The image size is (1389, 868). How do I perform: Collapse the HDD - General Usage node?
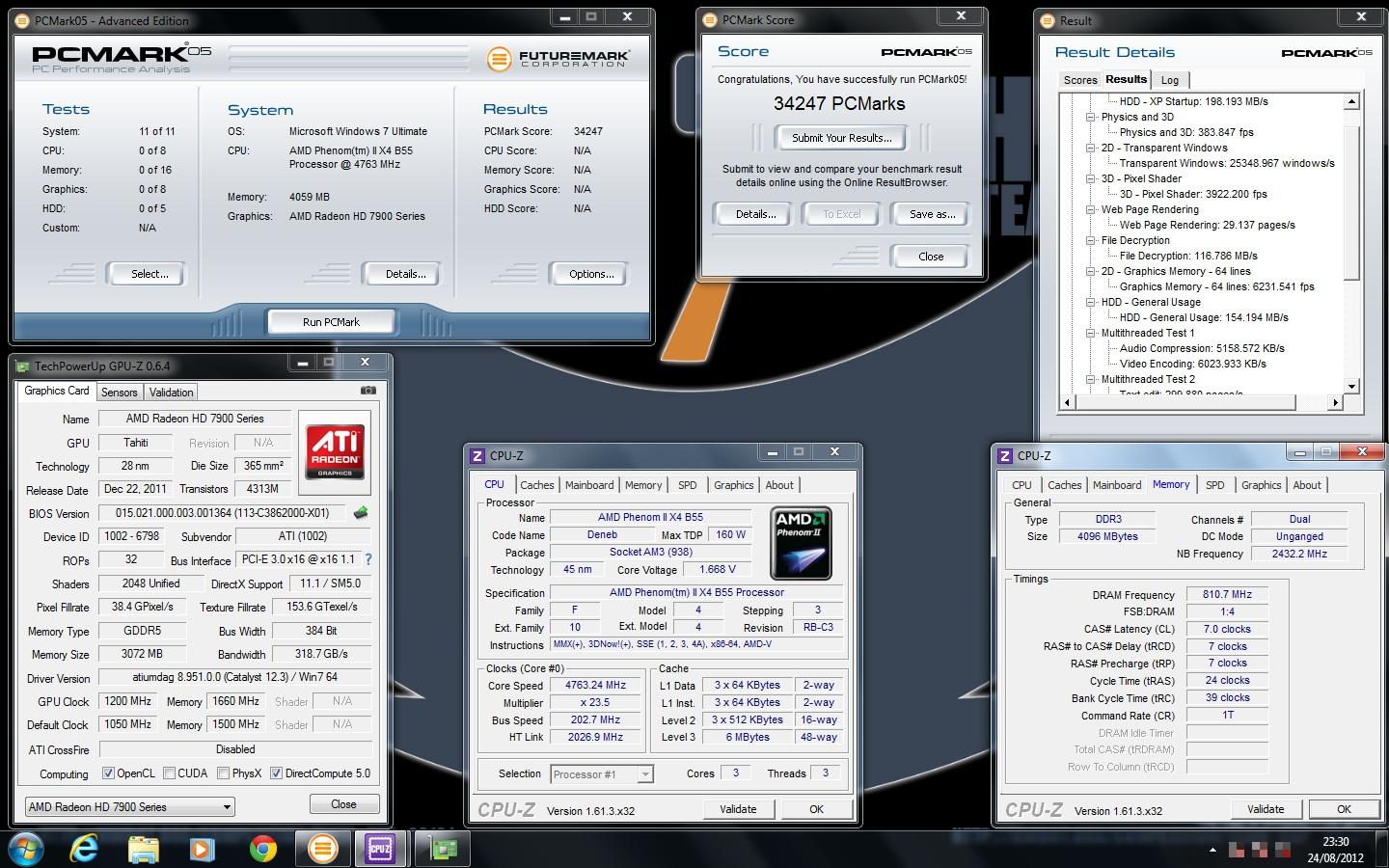tap(1091, 302)
